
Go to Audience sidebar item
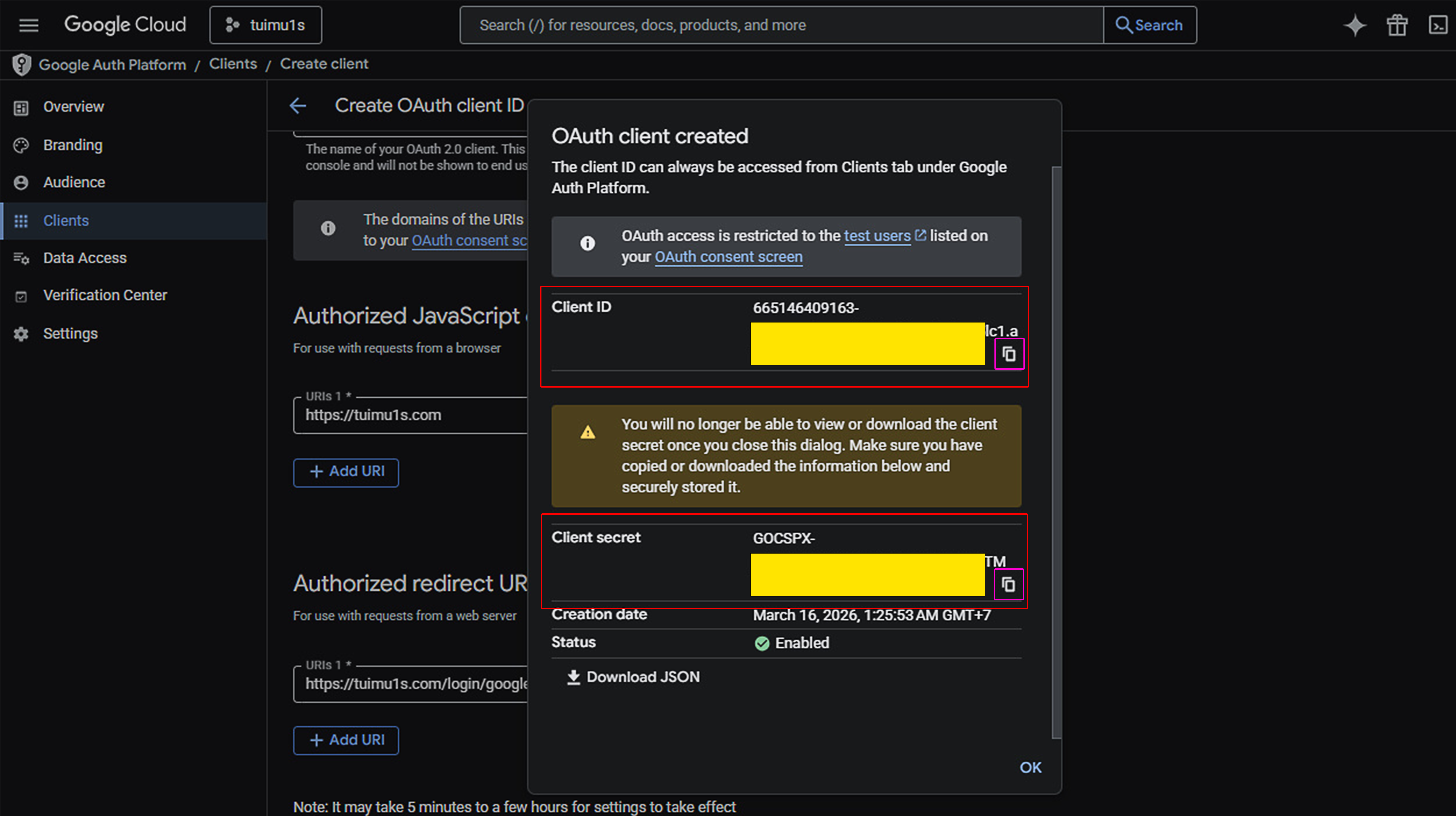[x=74, y=183]
